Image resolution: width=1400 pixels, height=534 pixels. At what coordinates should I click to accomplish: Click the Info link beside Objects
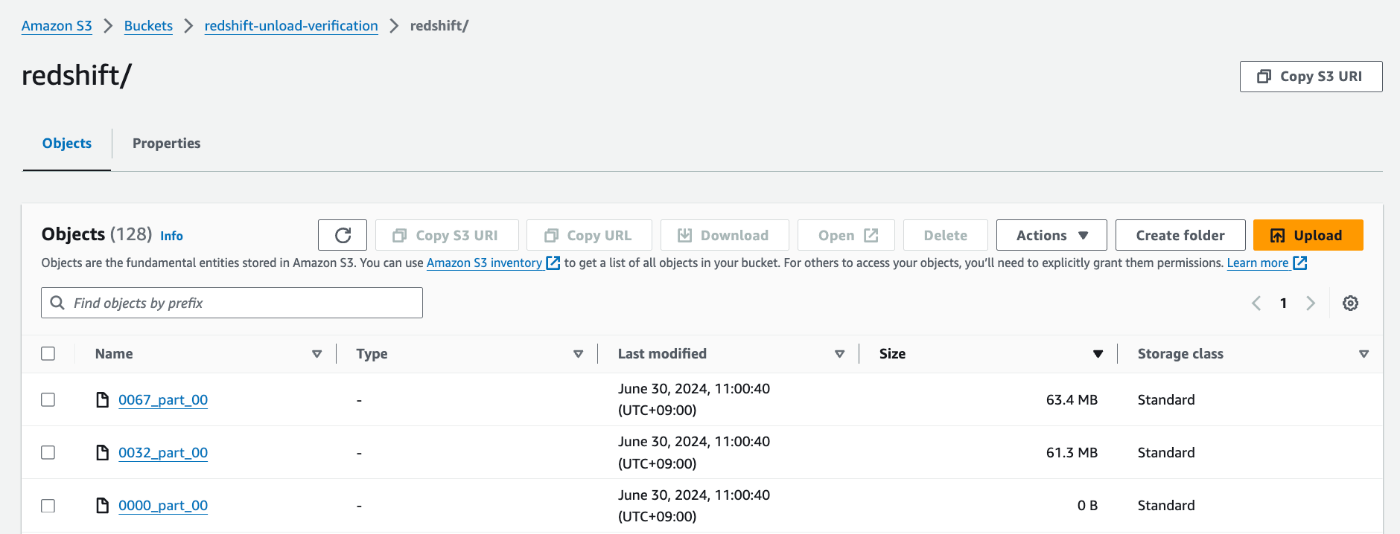pos(172,236)
